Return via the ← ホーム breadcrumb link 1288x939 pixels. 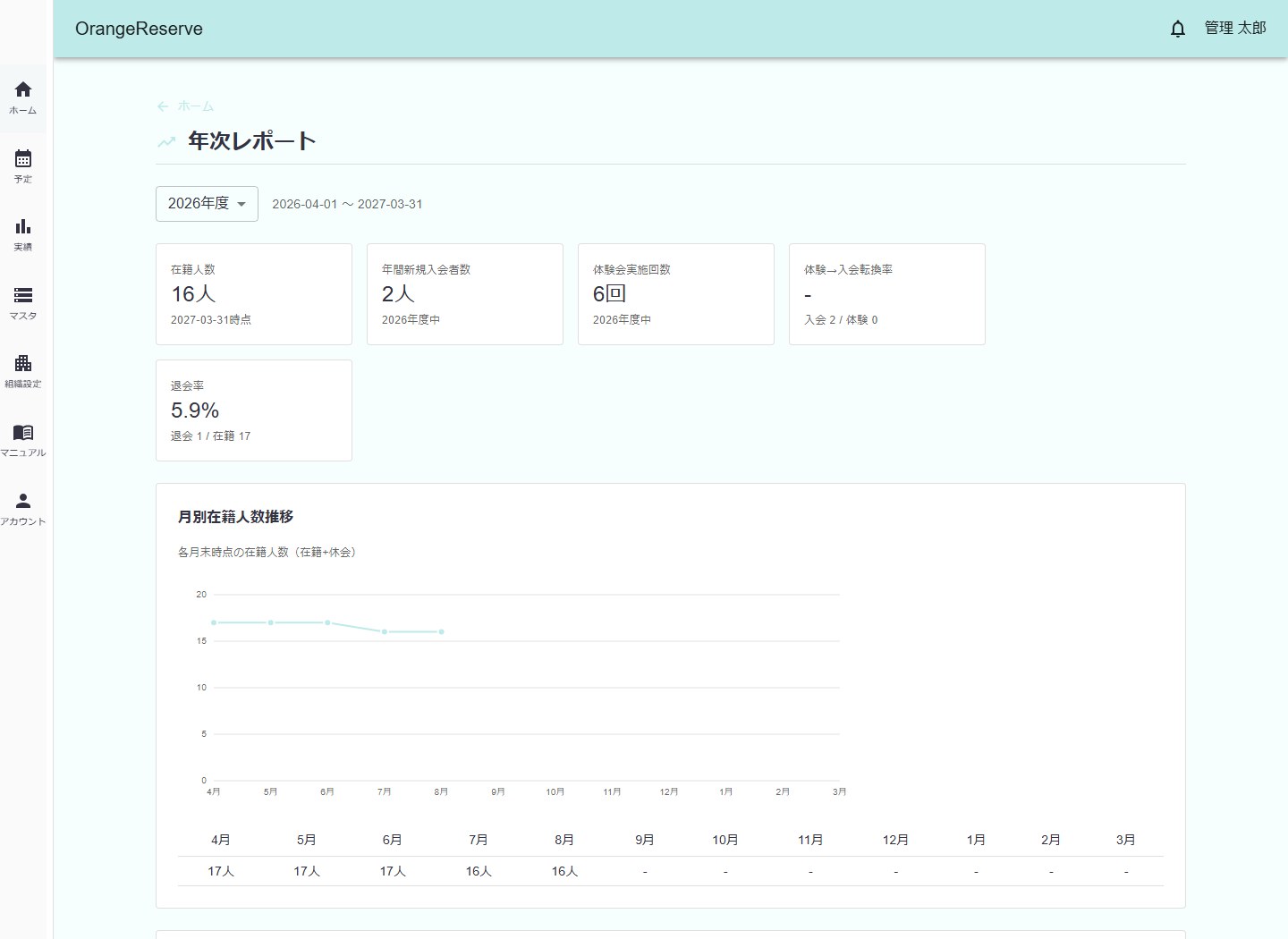click(185, 106)
